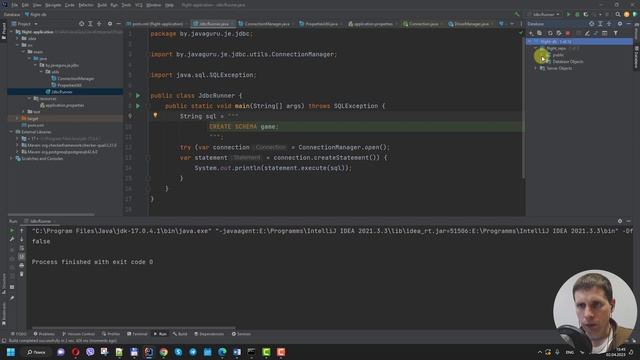The width and height of the screenshot is (640, 360).
Task: Open Search Everywhere magnifier icon
Action: 618,14
